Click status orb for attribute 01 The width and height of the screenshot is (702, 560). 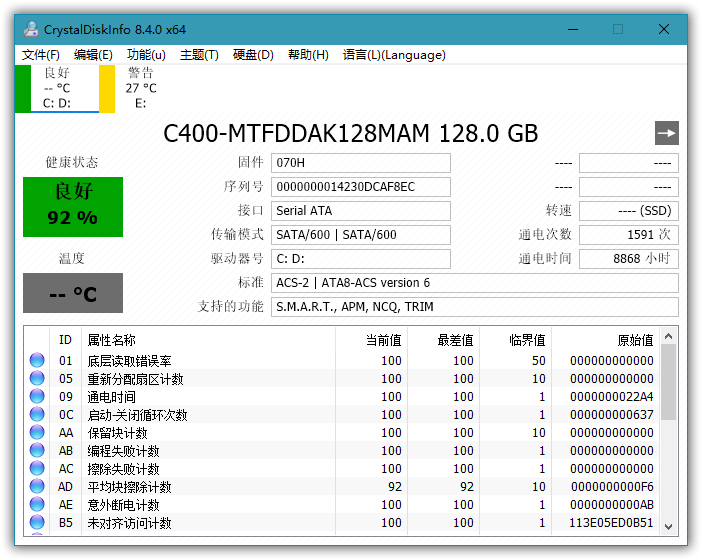[x=37, y=360]
